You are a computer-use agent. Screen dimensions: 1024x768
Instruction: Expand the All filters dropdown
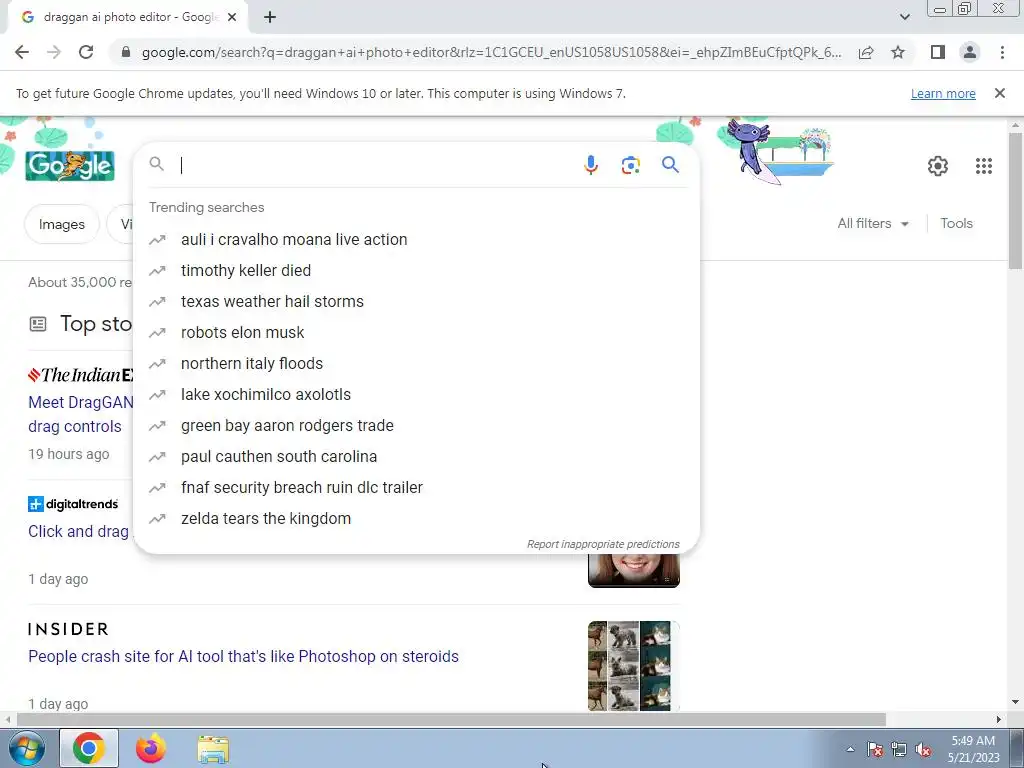[x=873, y=223]
